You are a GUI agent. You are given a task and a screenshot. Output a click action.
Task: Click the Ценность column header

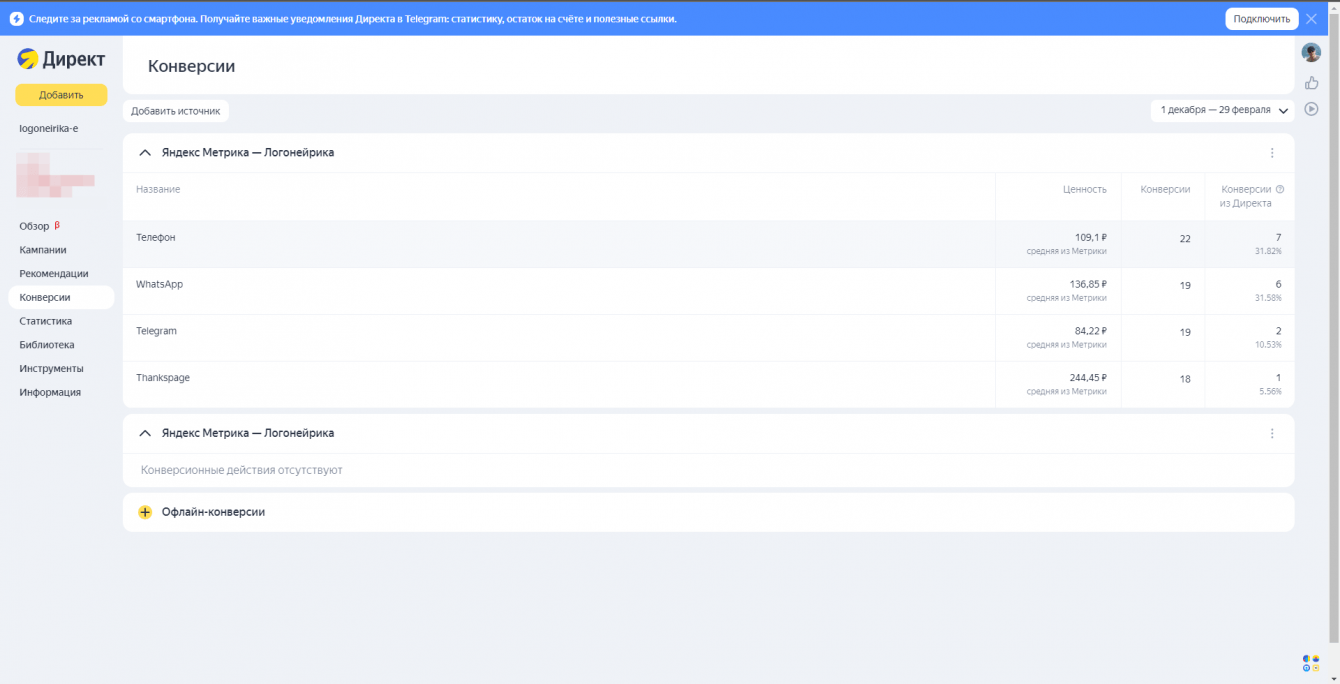pos(1085,189)
